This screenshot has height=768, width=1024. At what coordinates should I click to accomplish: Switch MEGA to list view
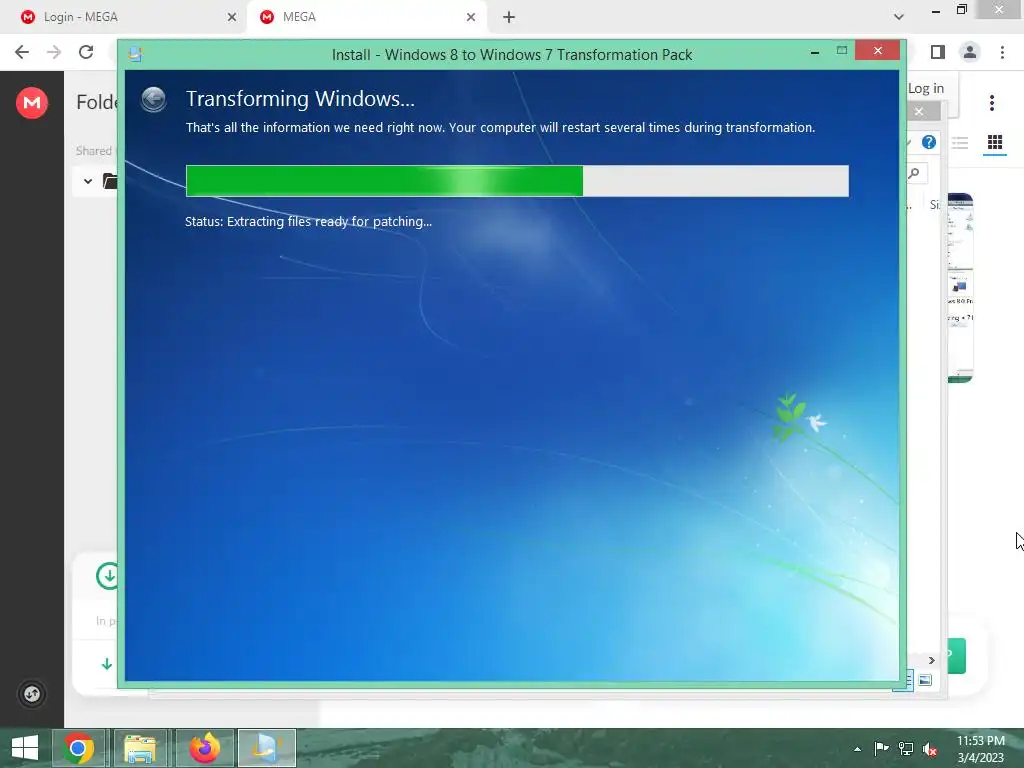click(959, 142)
